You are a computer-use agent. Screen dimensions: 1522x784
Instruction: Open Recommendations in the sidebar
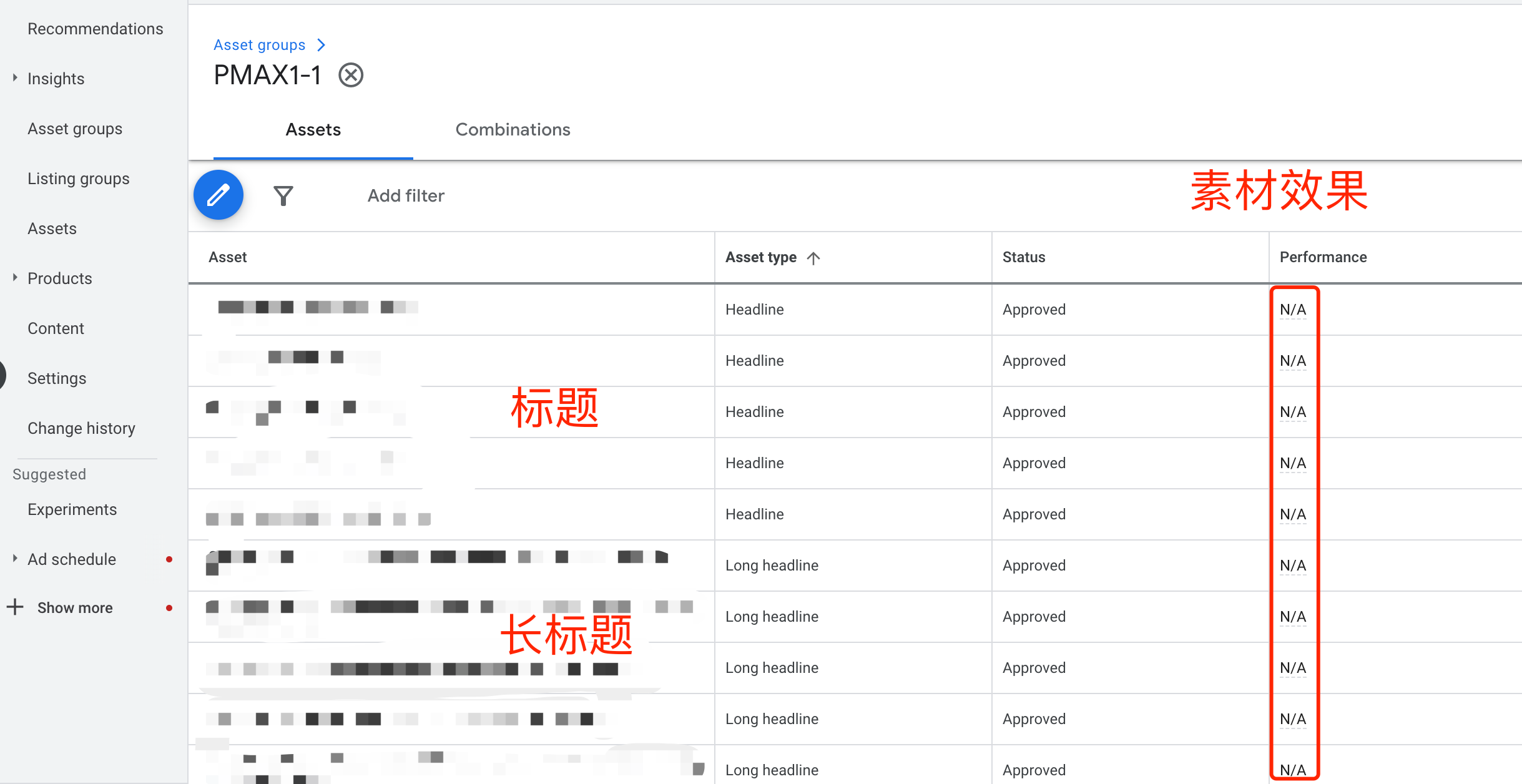(x=95, y=28)
